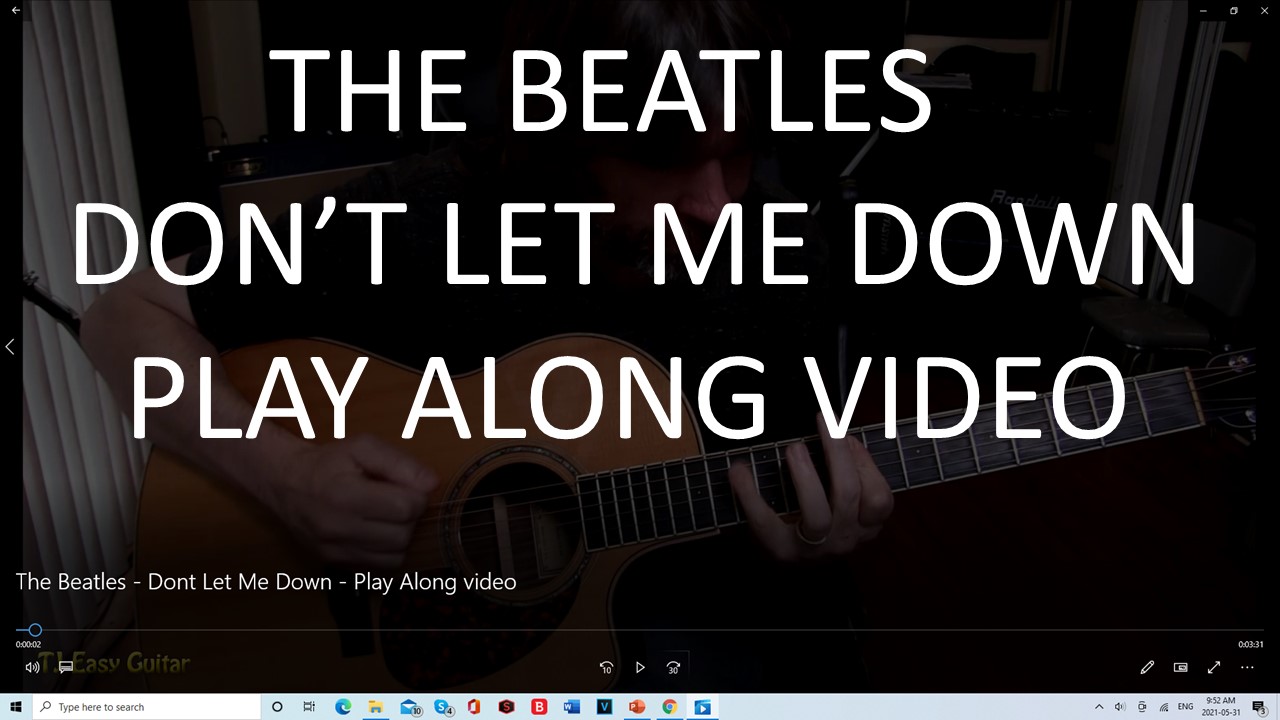Open Microsoft Word from the taskbar
The image size is (1280, 720).
point(572,707)
